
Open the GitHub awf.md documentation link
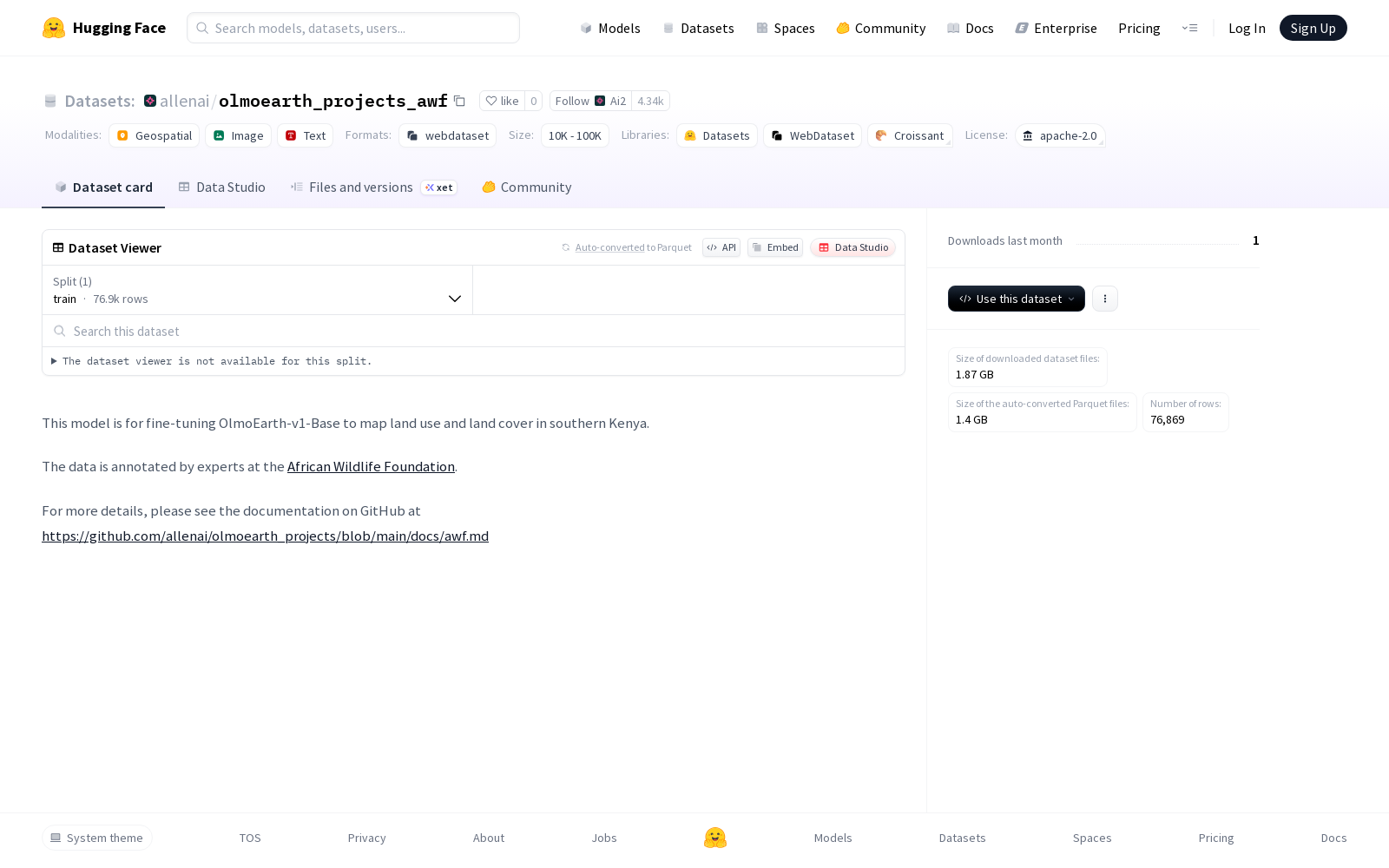265,536
